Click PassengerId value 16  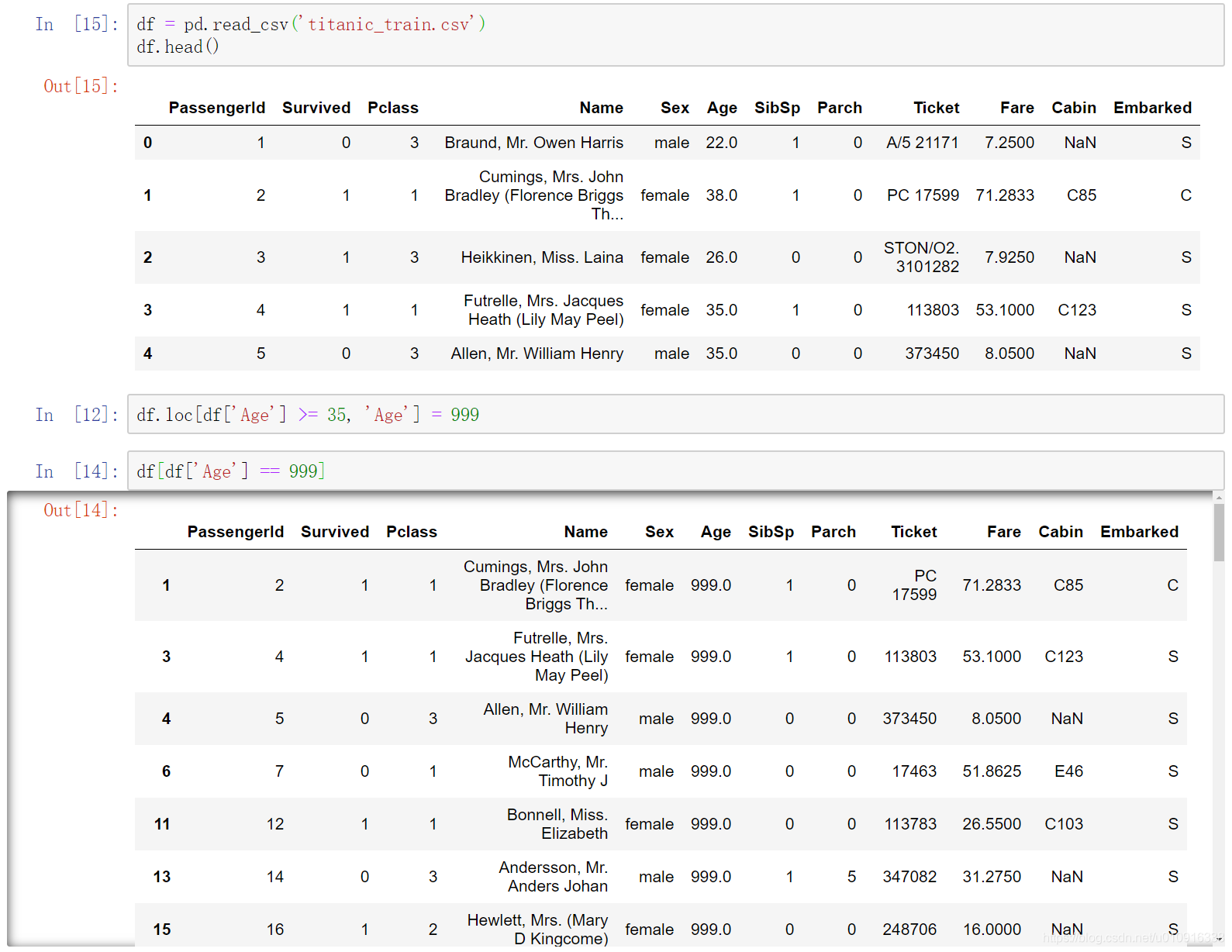[x=275, y=930]
